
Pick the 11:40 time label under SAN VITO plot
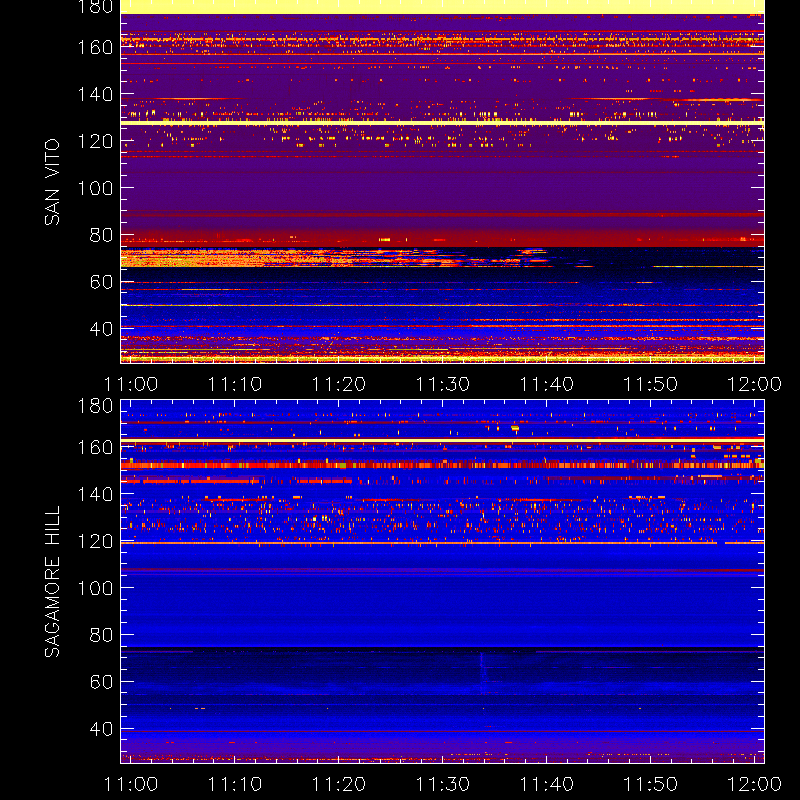coord(546,384)
